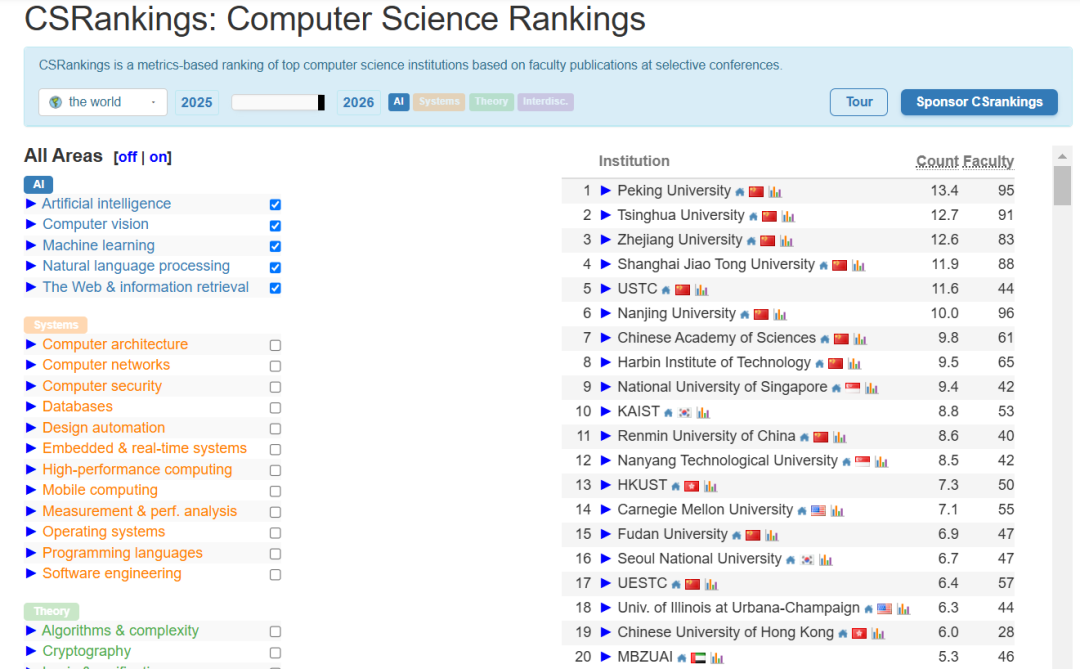1080x669 pixels.
Task: Enable the Databases area checkbox
Action: 275,408
